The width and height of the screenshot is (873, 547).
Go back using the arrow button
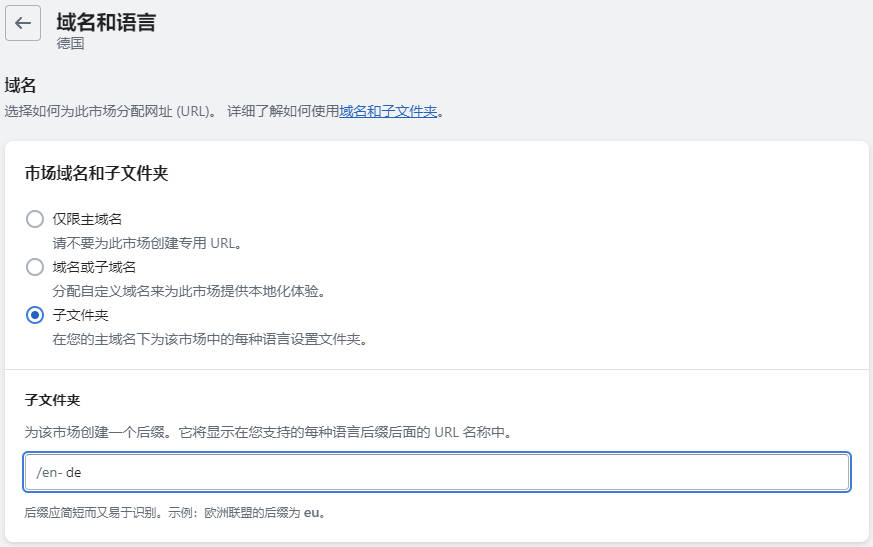[23, 23]
